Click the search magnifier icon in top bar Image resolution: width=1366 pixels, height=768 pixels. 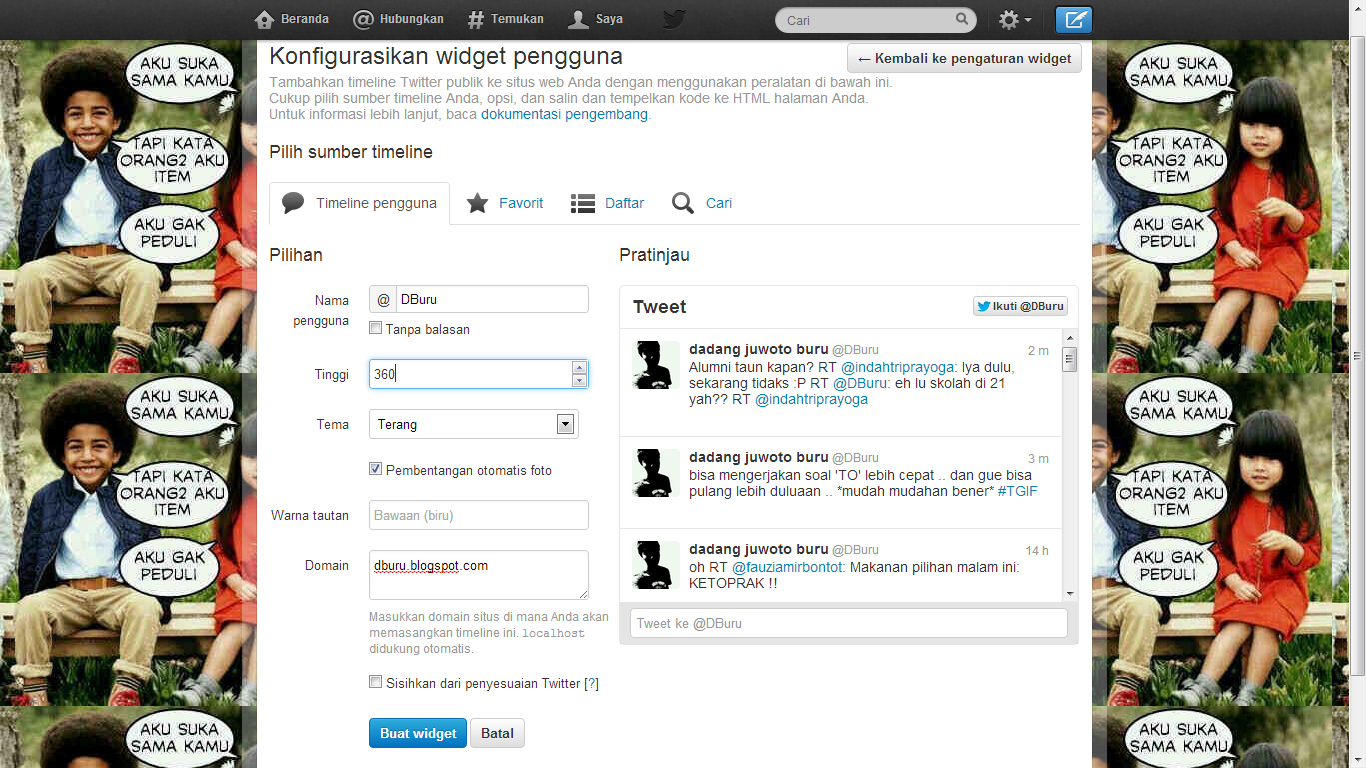(962, 19)
